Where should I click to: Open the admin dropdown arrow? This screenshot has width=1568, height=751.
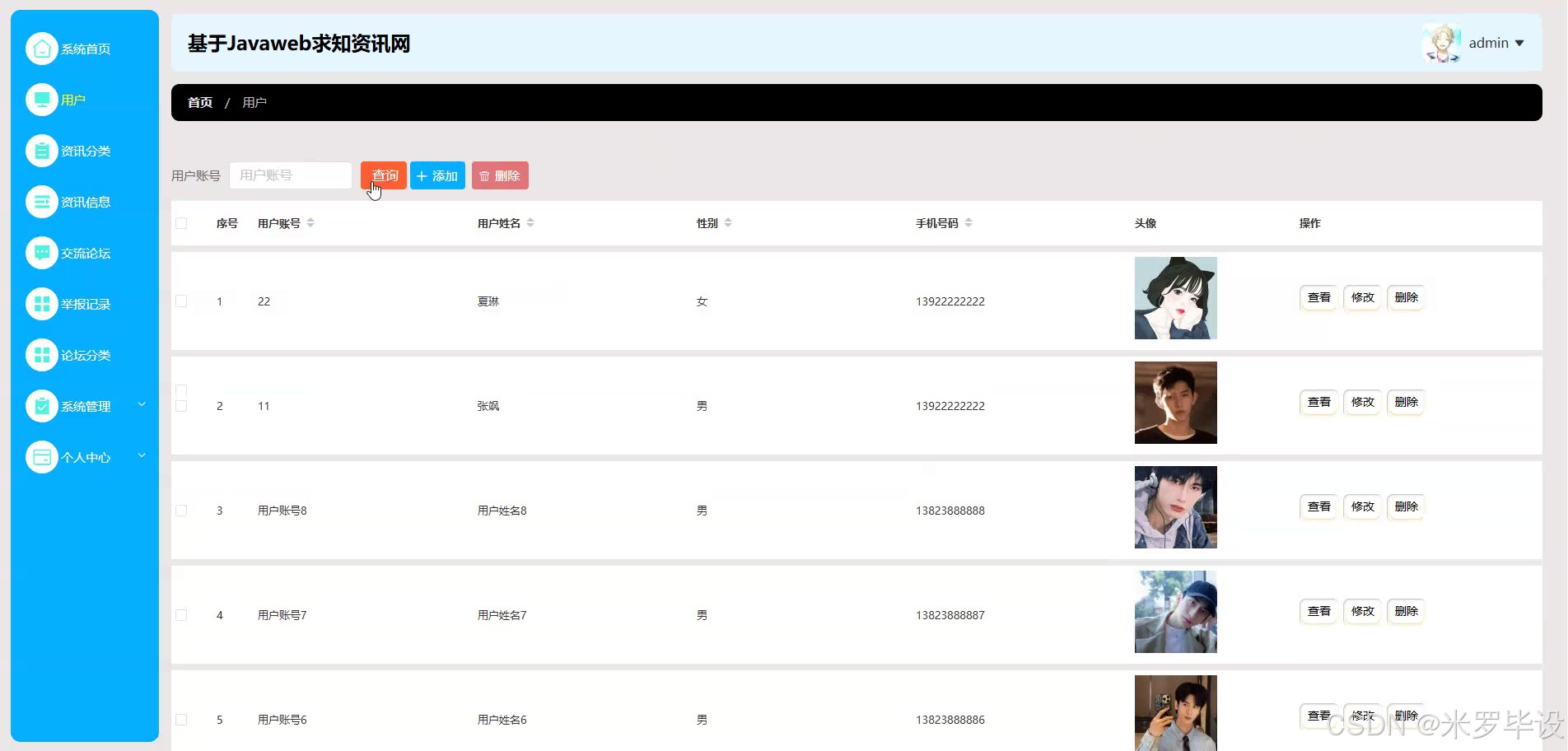click(x=1519, y=44)
